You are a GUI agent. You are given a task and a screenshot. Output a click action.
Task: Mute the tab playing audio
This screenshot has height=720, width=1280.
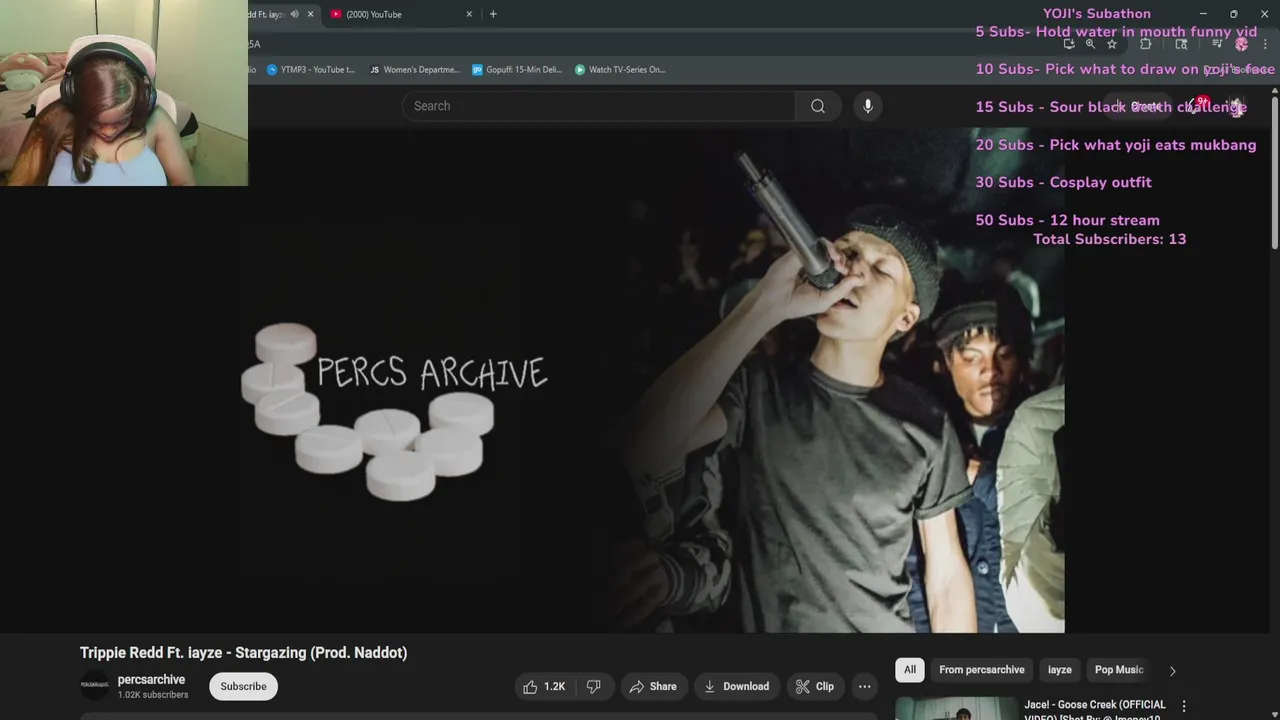[294, 14]
